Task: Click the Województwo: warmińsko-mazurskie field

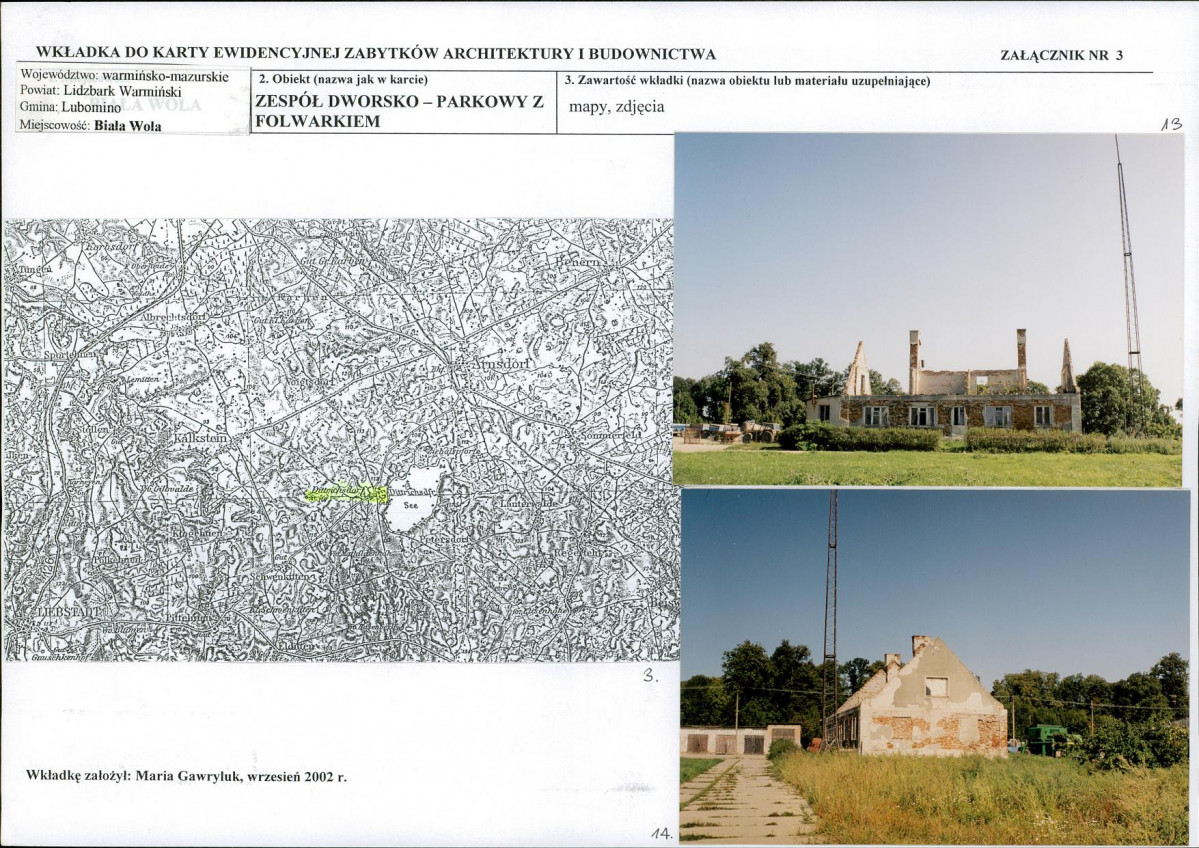Action: point(124,76)
